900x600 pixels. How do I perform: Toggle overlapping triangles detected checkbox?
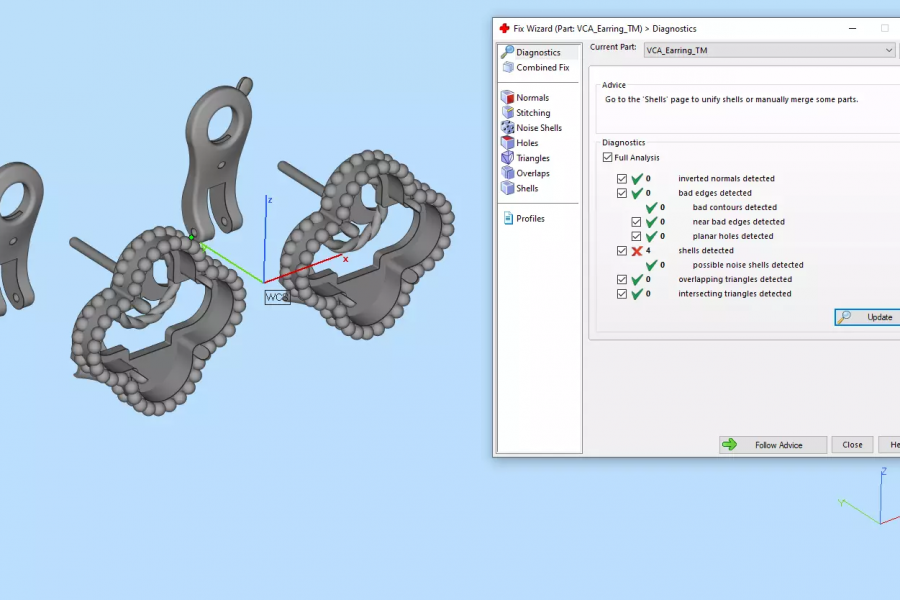[x=622, y=279]
